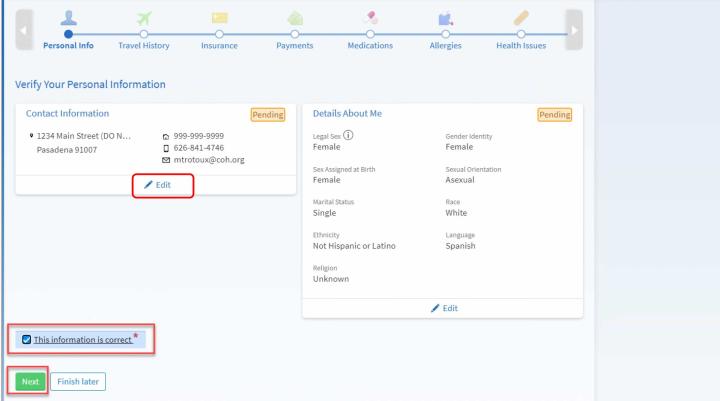Click Language value Spanish
720x401 pixels.
(x=460, y=246)
